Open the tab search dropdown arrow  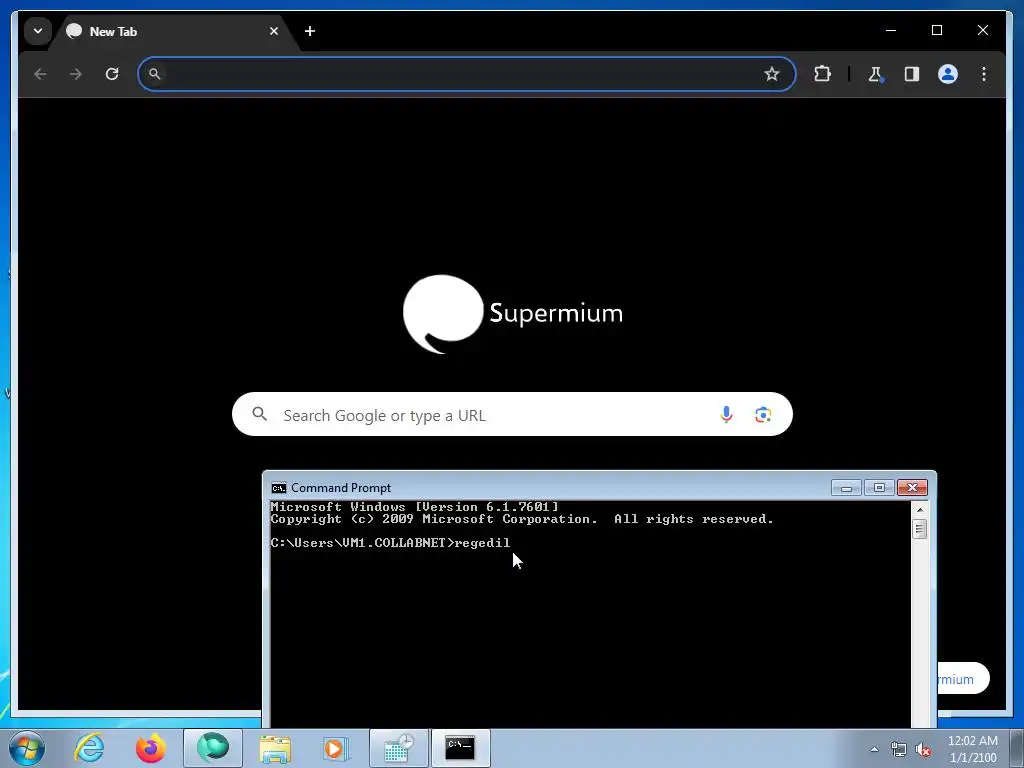click(38, 31)
